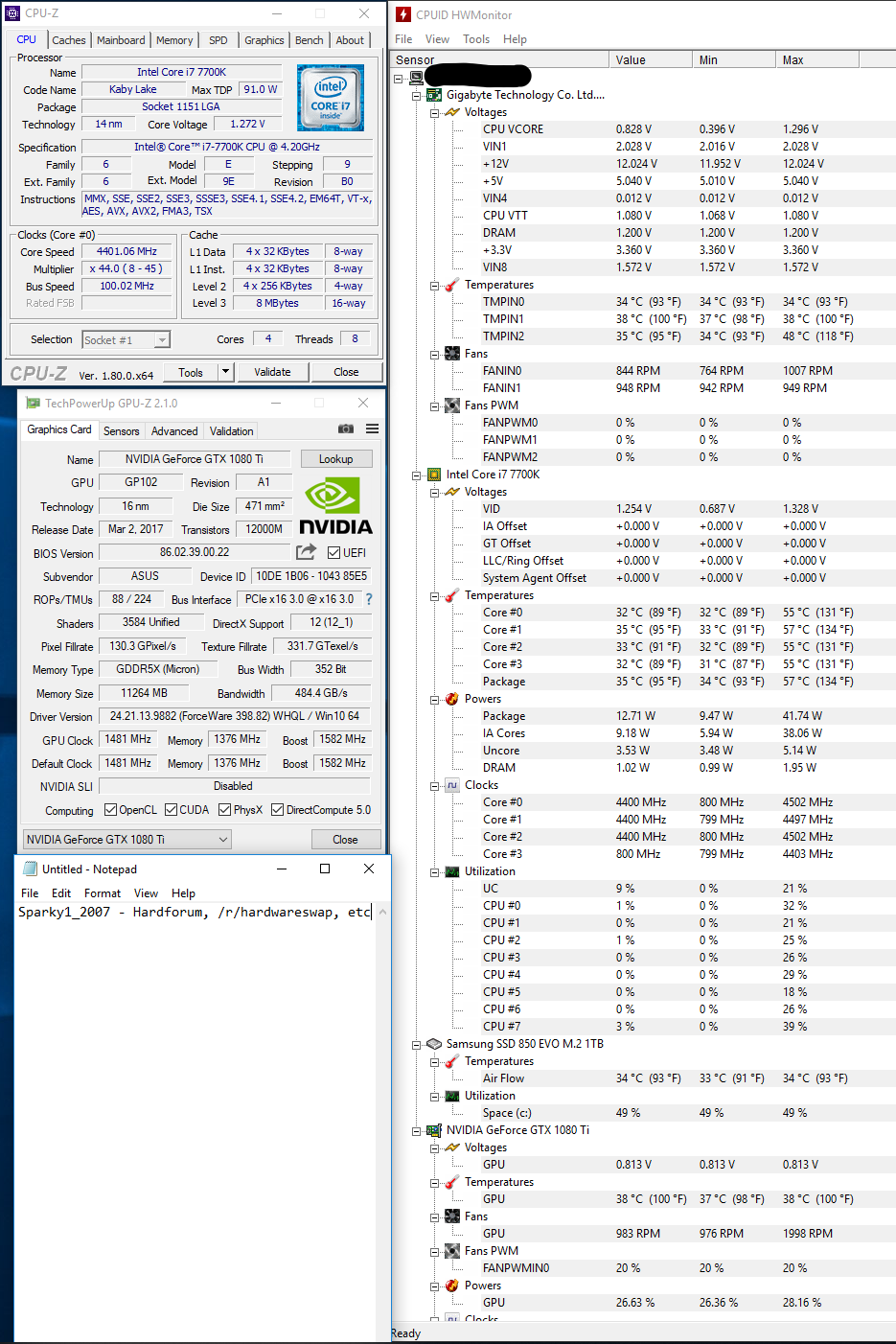The image size is (896, 1344).
Task: Switch to the Mainboard tab in CPU-Z
Action: point(121,40)
